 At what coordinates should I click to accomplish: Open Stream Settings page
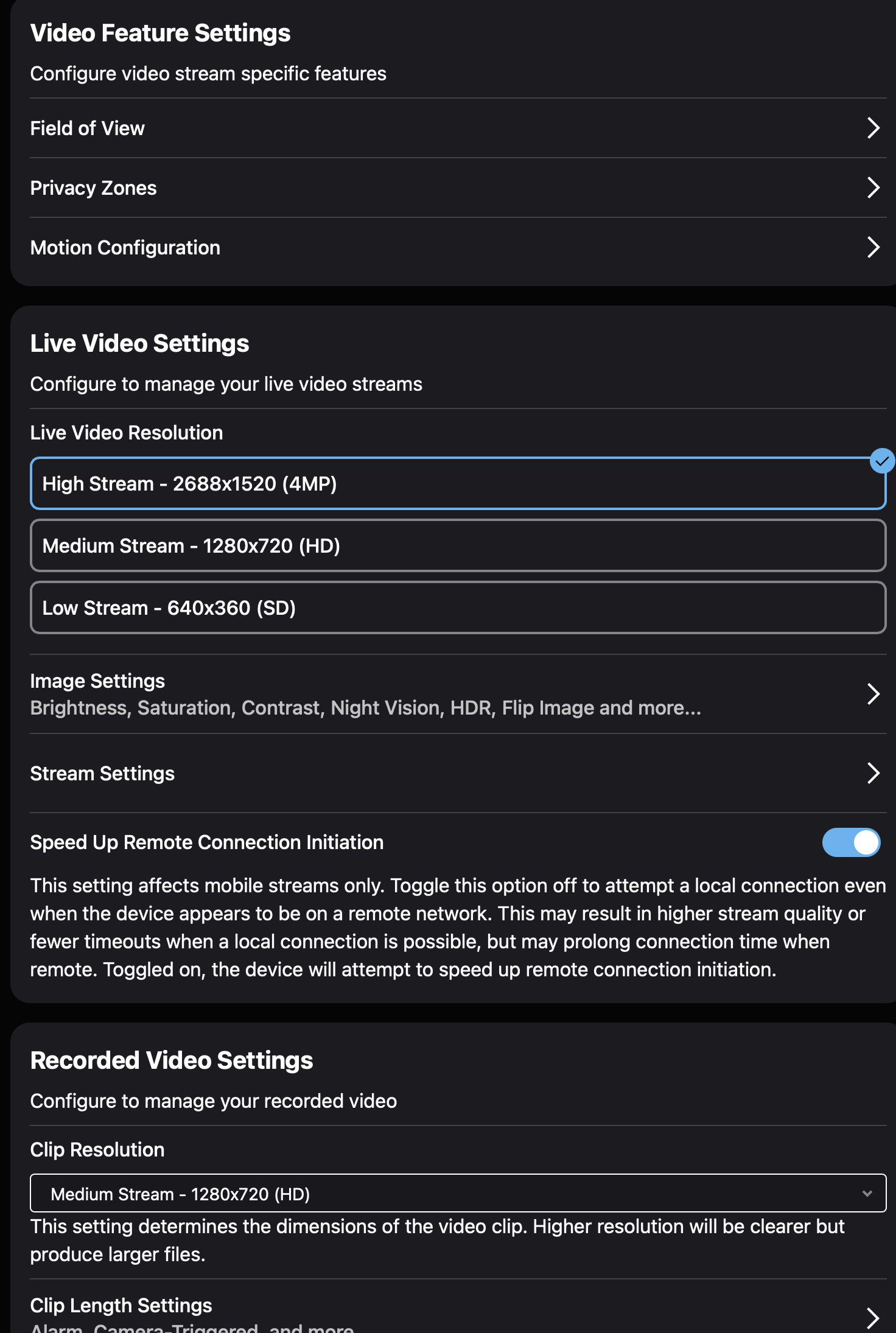(x=102, y=774)
